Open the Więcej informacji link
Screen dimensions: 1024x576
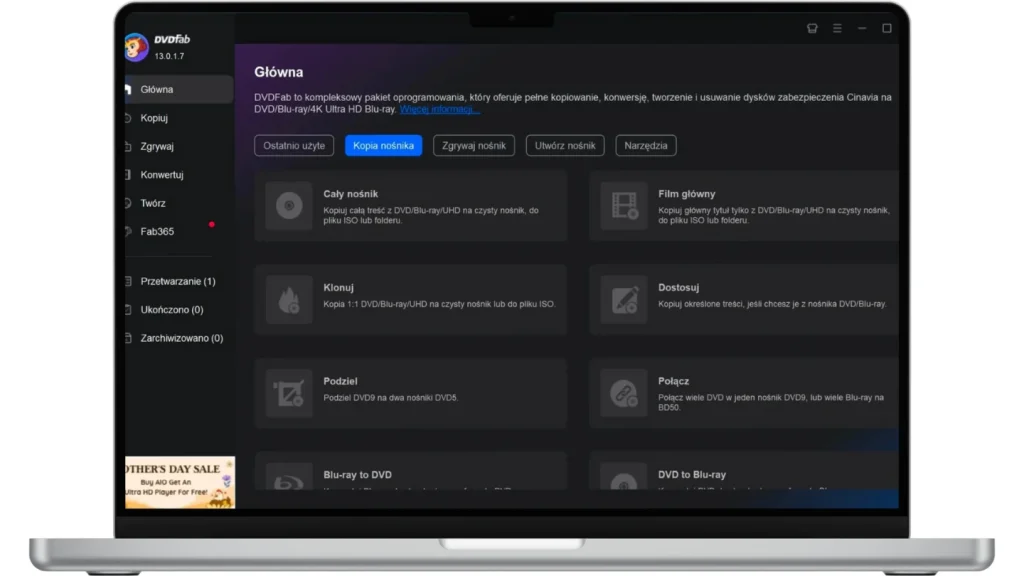pyautogui.click(x=439, y=109)
